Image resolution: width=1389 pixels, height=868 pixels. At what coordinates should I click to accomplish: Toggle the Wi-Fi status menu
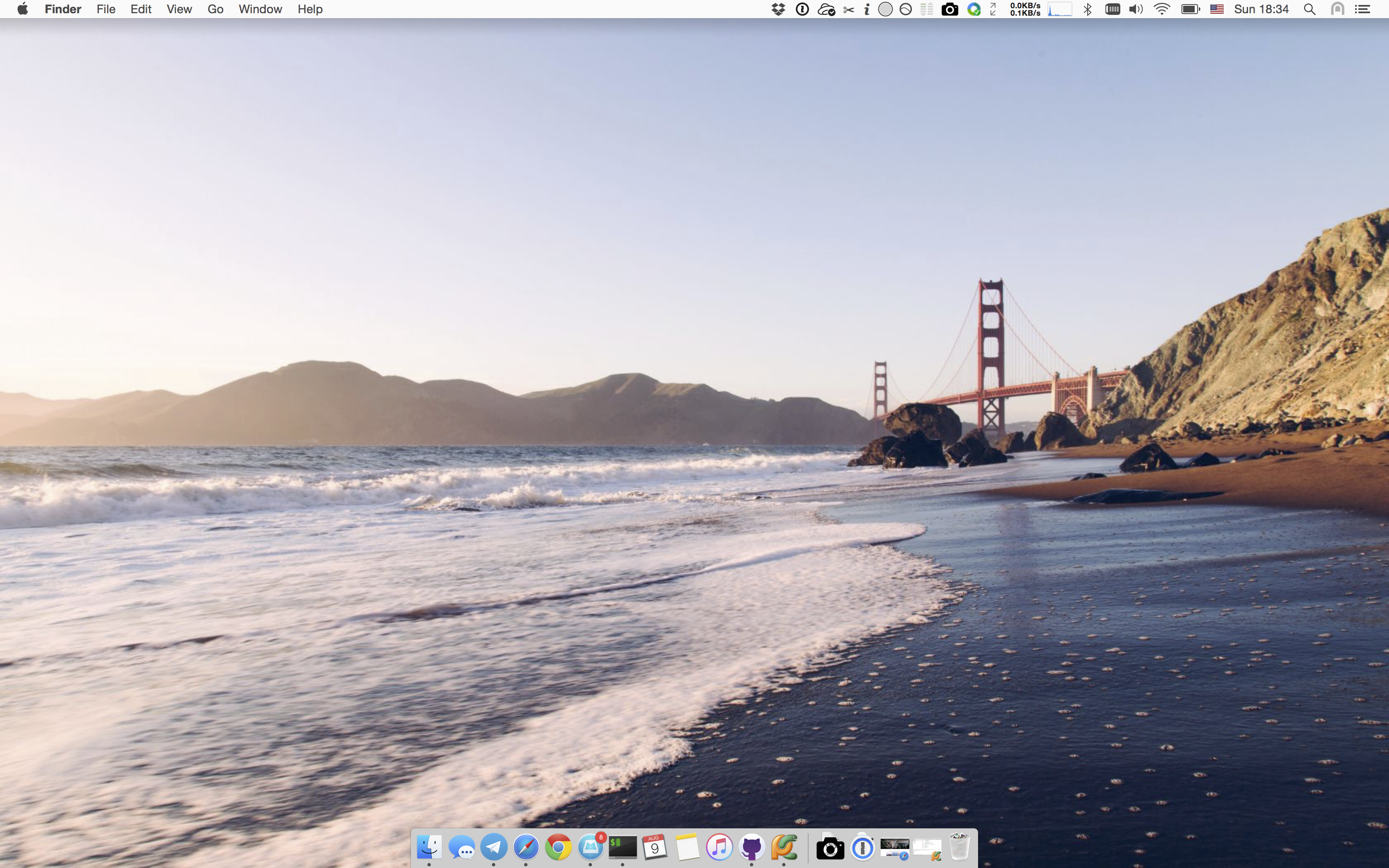click(1162, 9)
